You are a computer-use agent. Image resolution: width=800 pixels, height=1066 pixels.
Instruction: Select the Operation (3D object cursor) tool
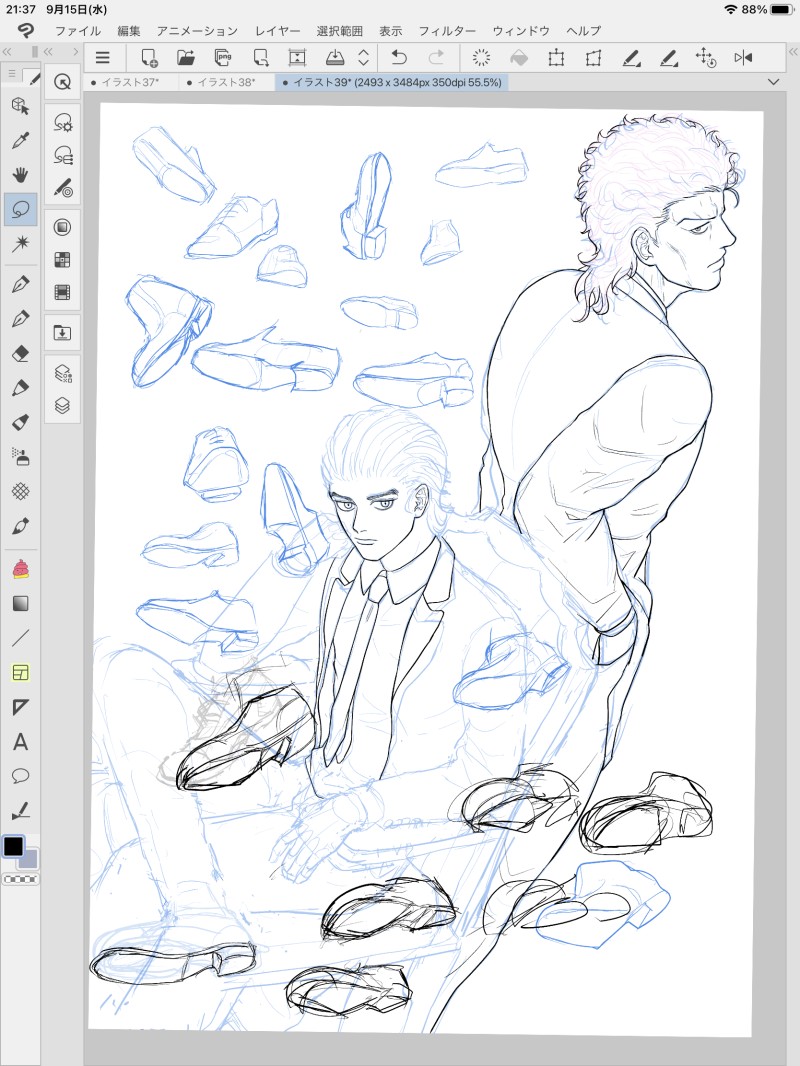pos(20,106)
